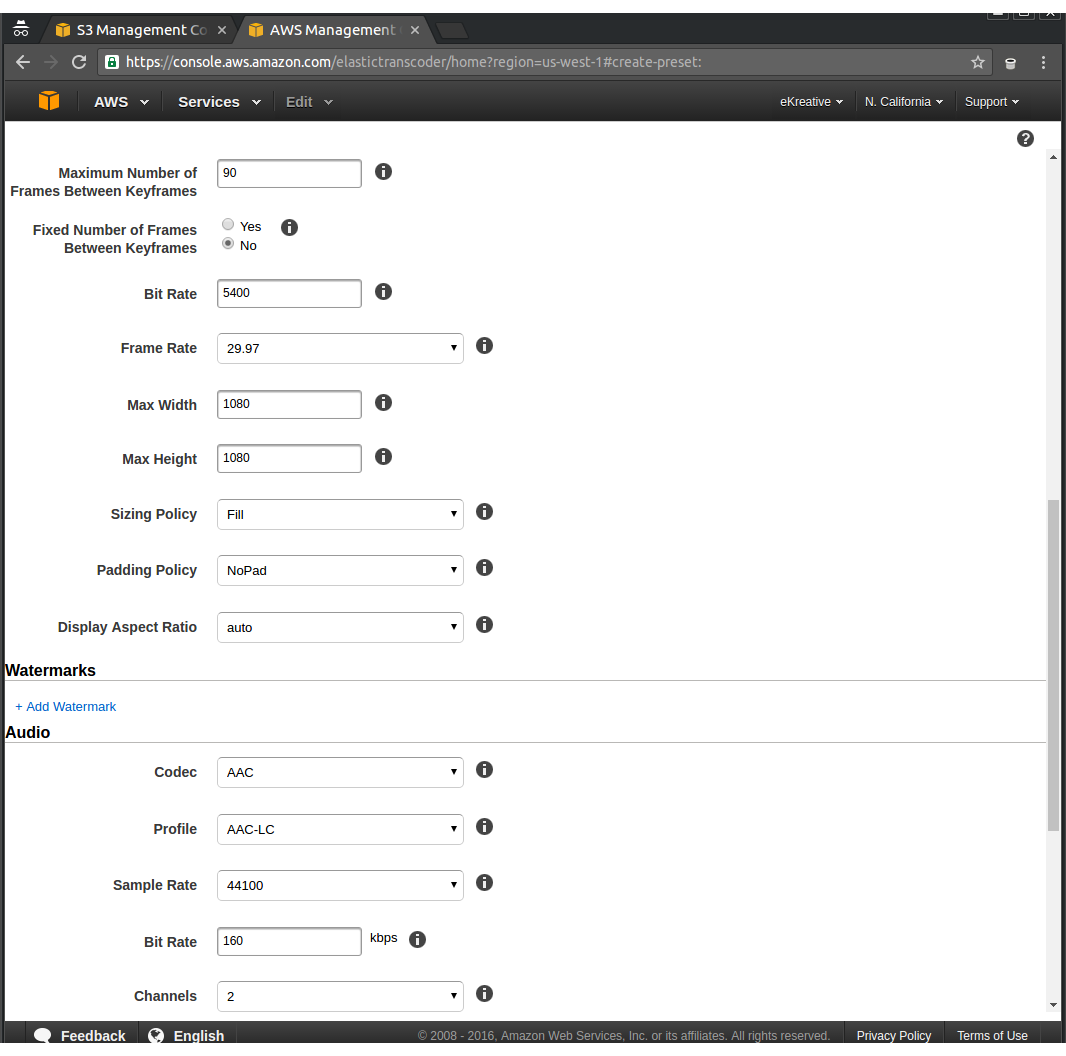
Task: Click the Add Watermark link
Action: coord(66,706)
